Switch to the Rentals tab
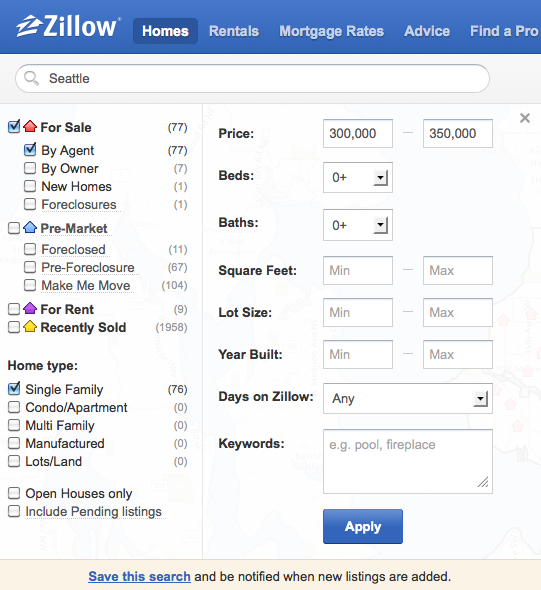Screen dimensions: 541x590 234,31
